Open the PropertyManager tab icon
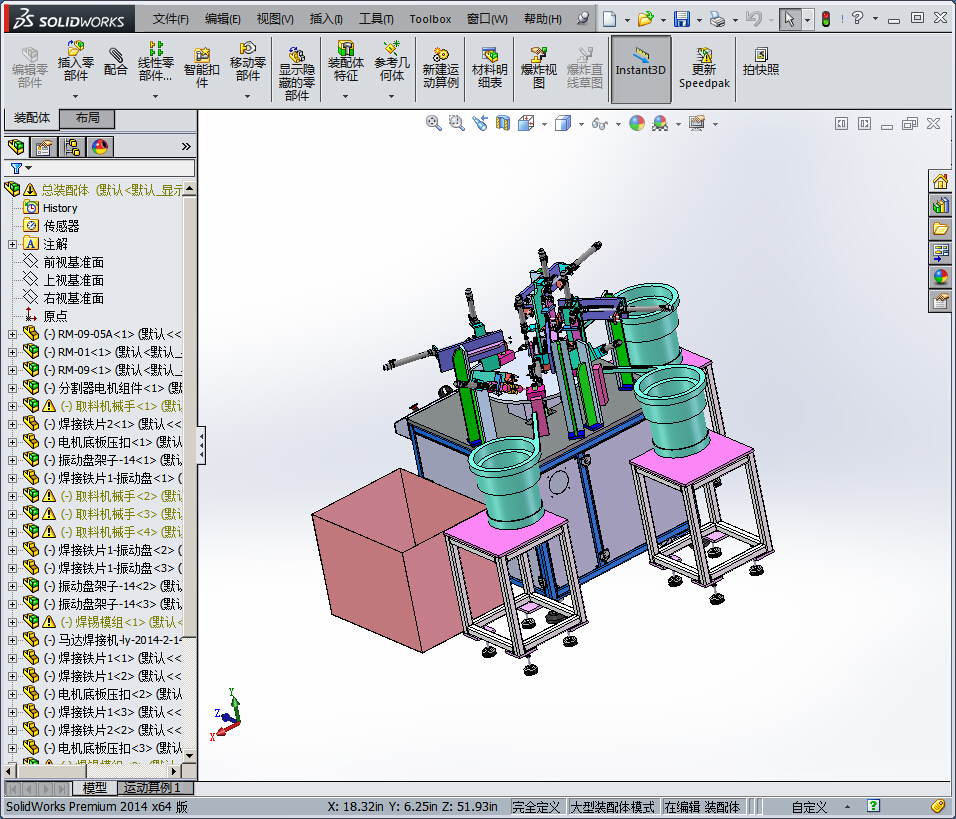956x819 pixels. (x=44, y=147)
